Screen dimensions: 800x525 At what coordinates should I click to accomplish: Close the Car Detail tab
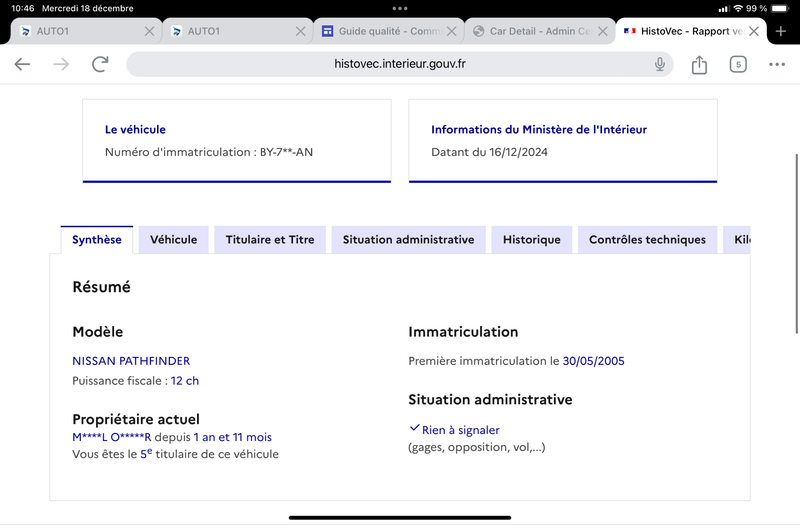(x=603, y=31)
